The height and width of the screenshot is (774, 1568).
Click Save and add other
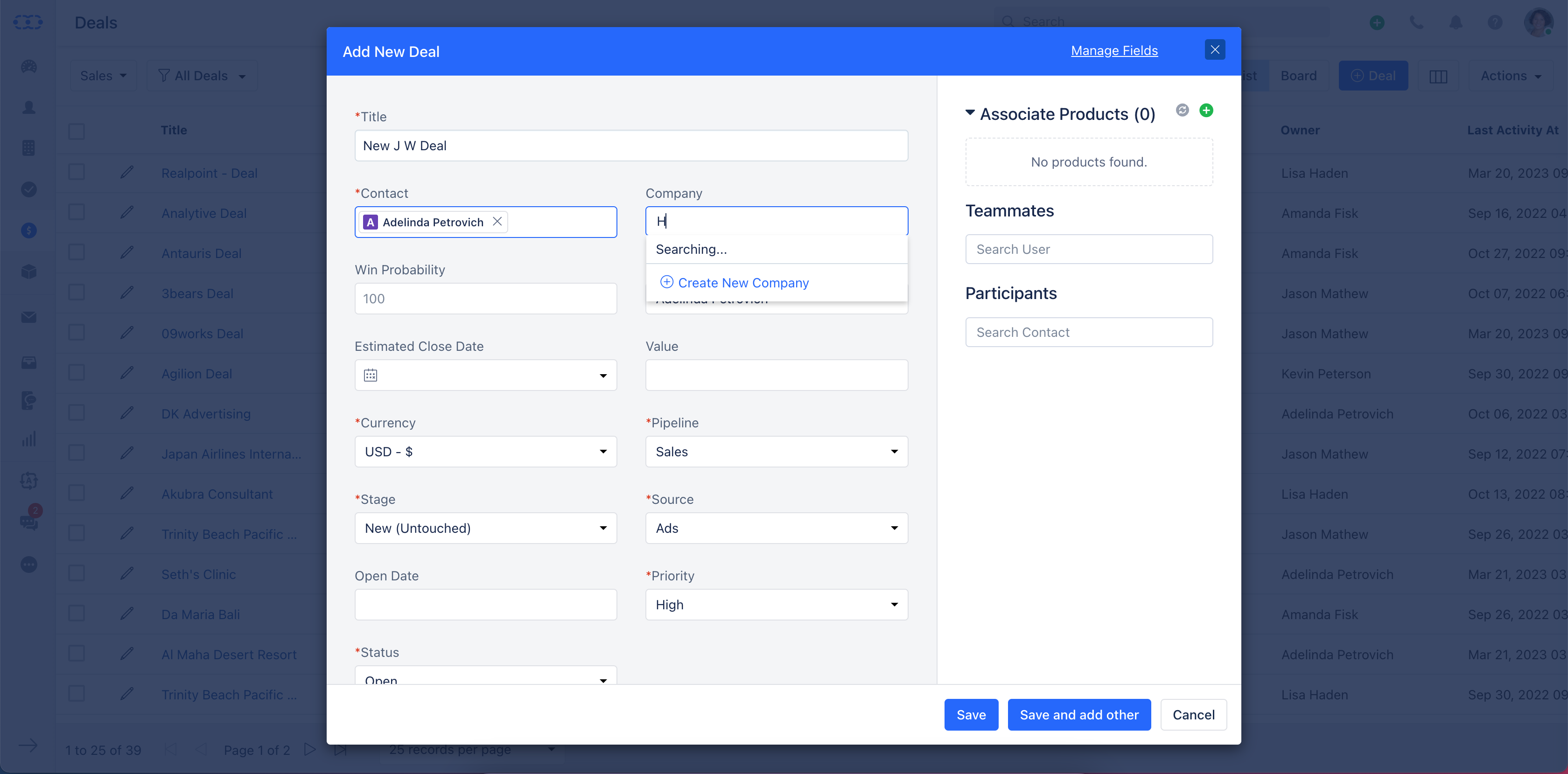(1079, 714)
